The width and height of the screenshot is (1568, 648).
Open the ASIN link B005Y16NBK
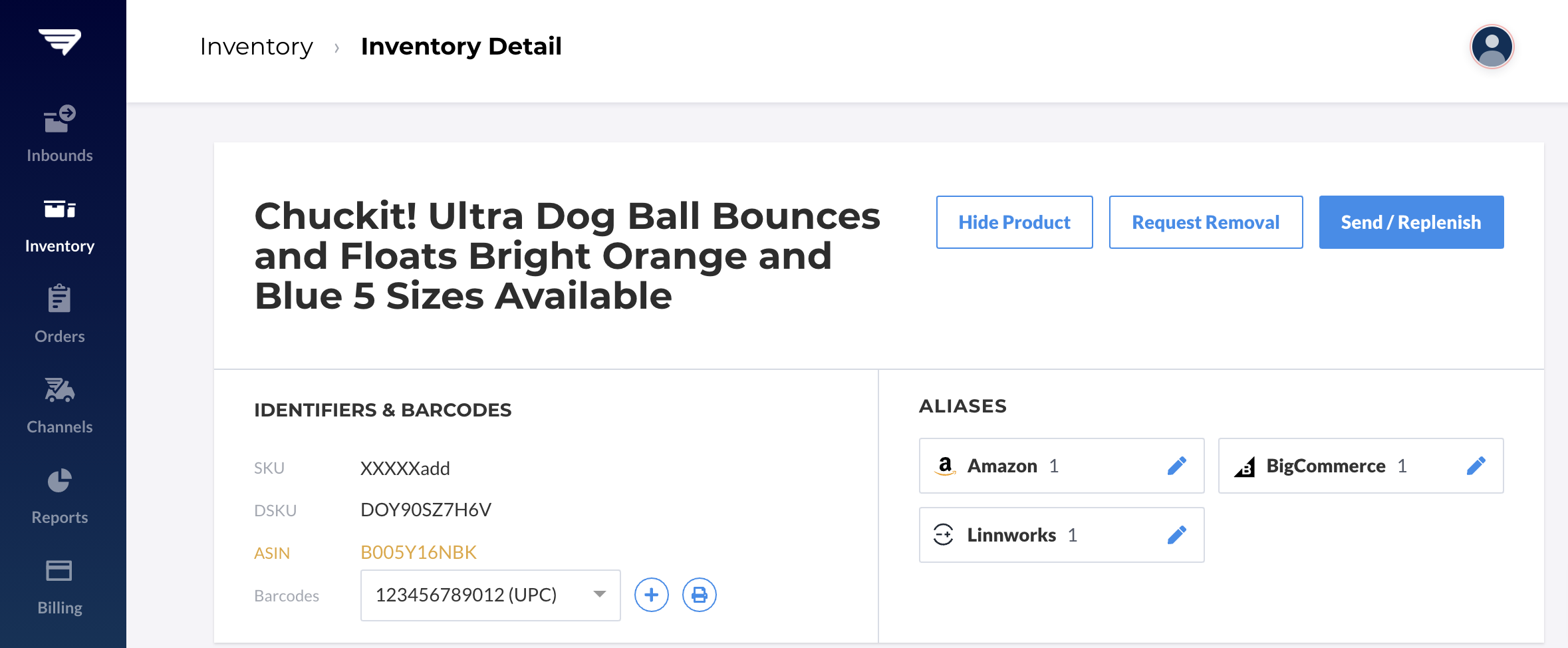tap(418, 552)
